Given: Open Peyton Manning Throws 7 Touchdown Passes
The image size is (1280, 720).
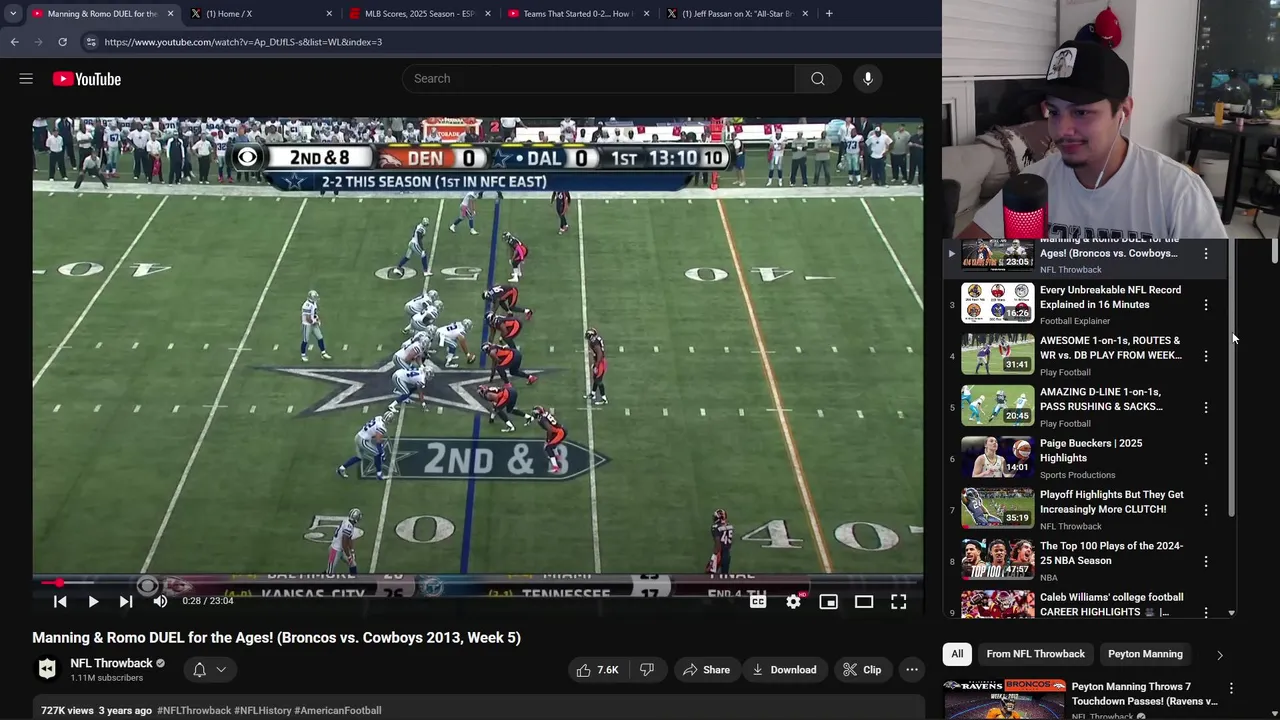Looking at the screenshot, I should (x=1144, y=694).
